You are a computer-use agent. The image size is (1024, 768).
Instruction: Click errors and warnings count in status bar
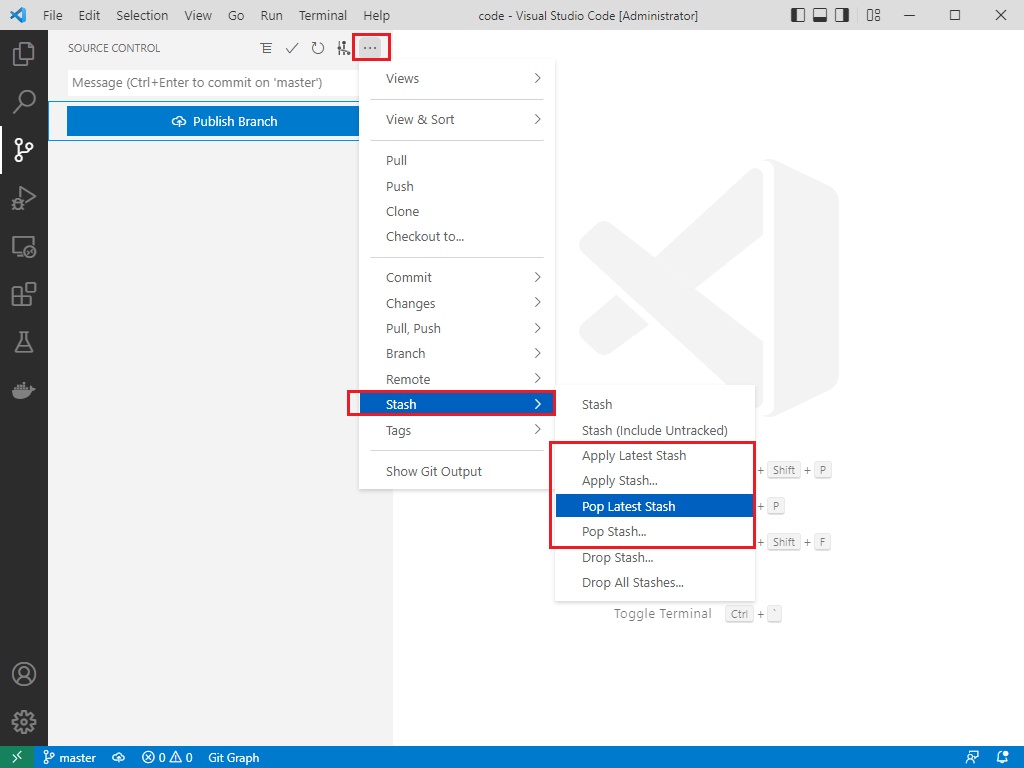pyautogui.click(x=167, y=758)
